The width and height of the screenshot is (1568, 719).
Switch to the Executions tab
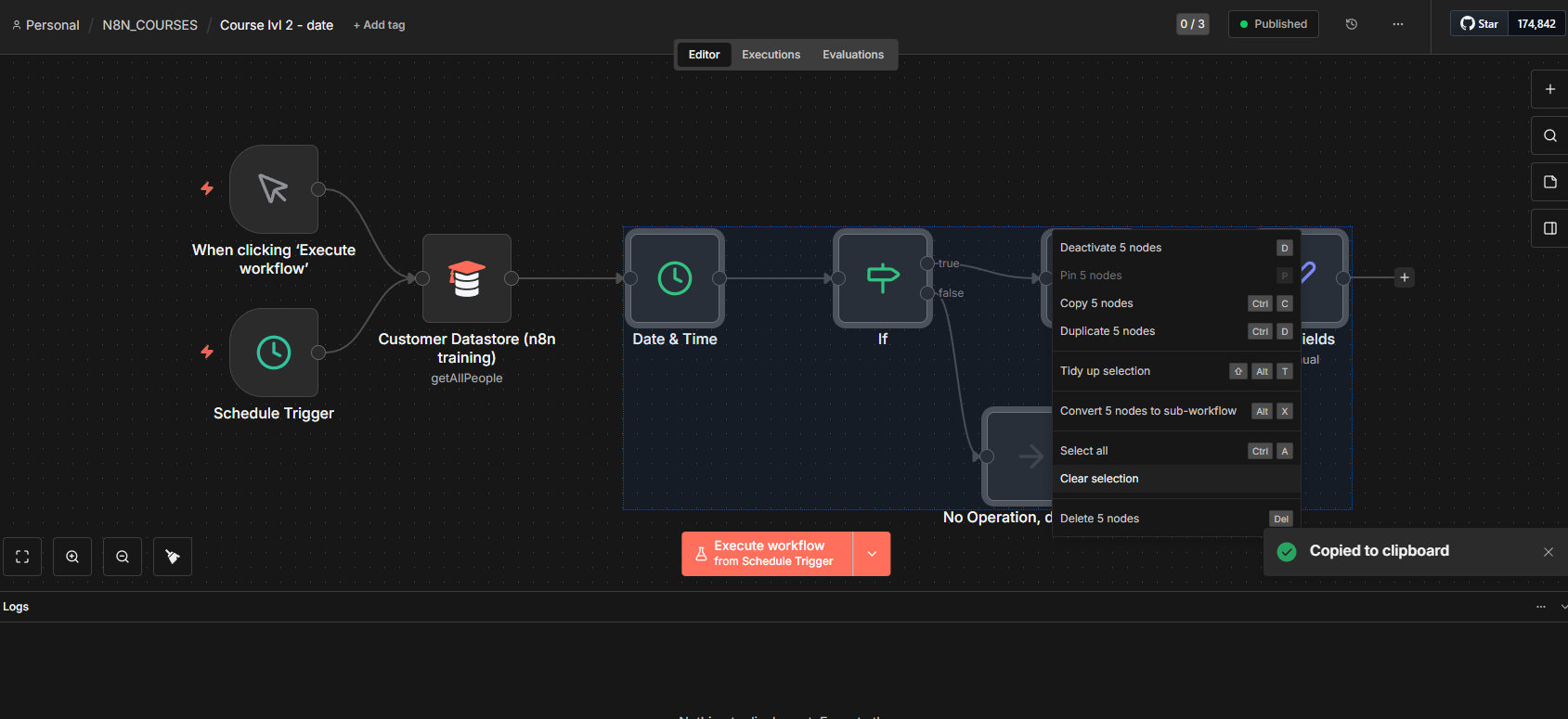tap(771, 55)
